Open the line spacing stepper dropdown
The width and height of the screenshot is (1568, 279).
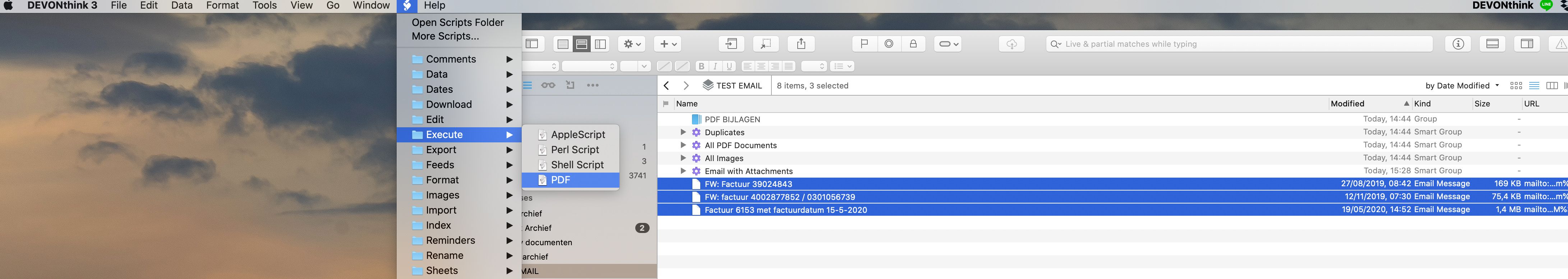814,67
